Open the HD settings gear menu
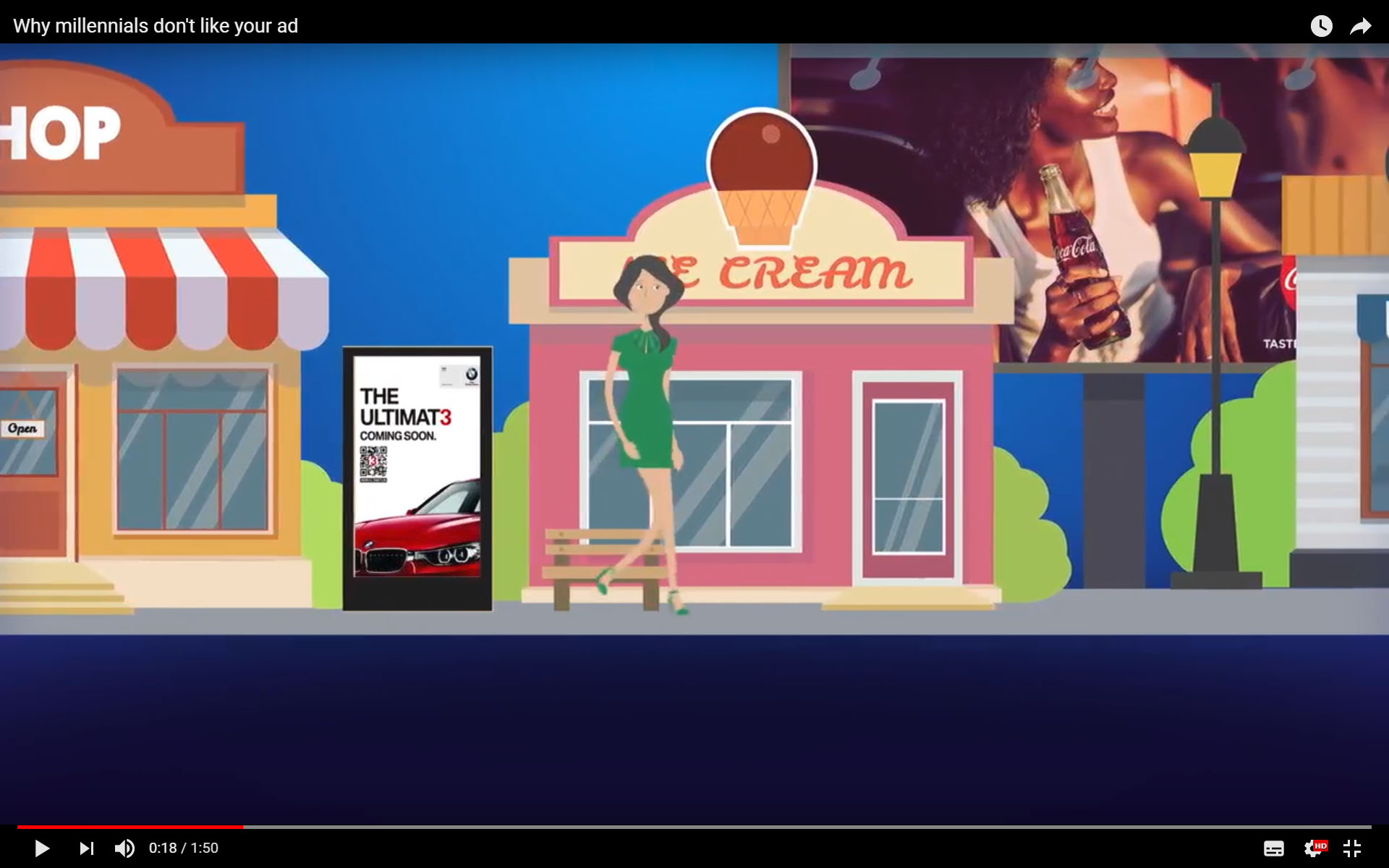The image size is (1389, 868). pyautogui.click(x=1313, y=848)
